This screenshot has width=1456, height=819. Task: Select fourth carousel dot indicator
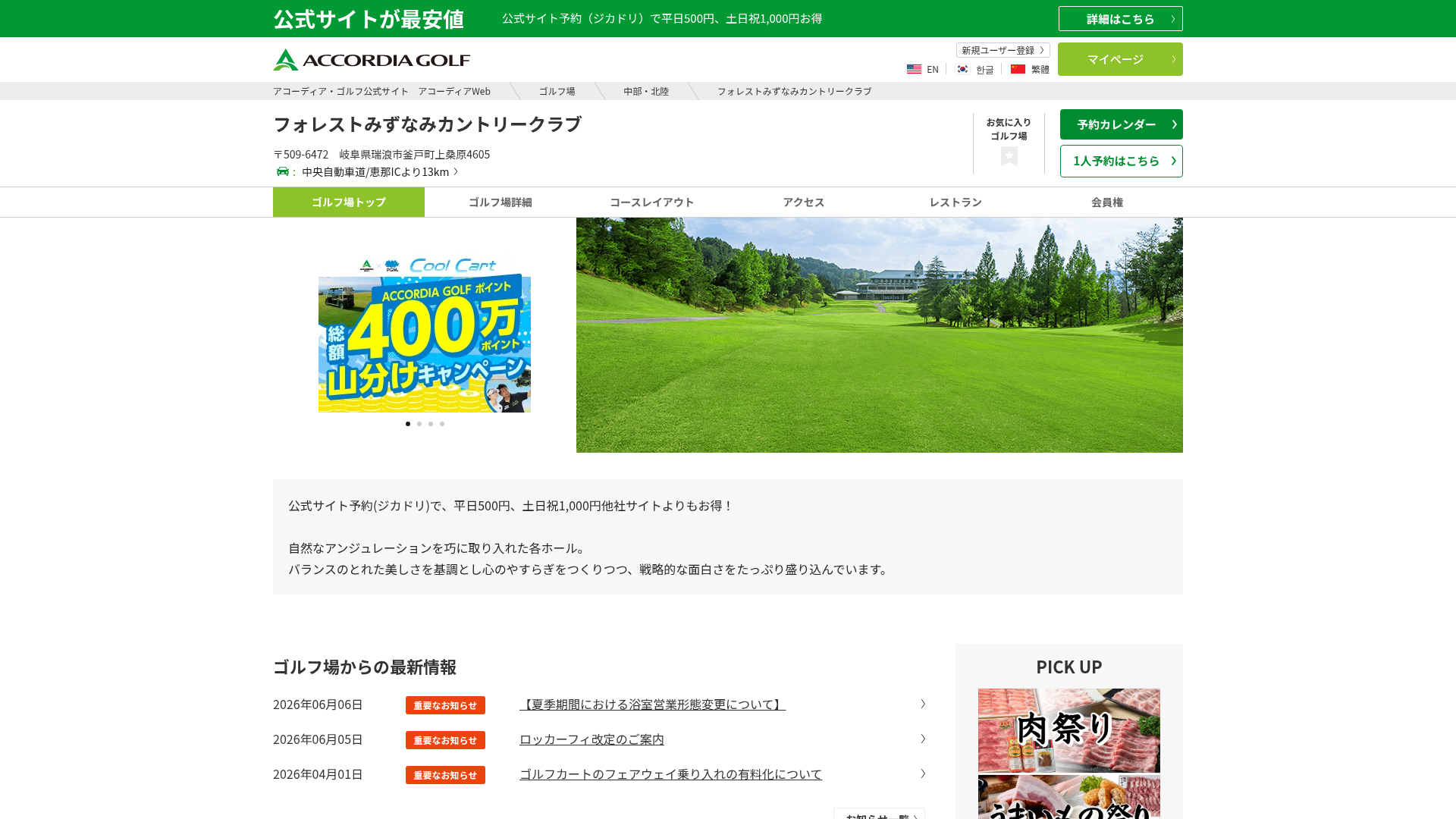[442, 424]
